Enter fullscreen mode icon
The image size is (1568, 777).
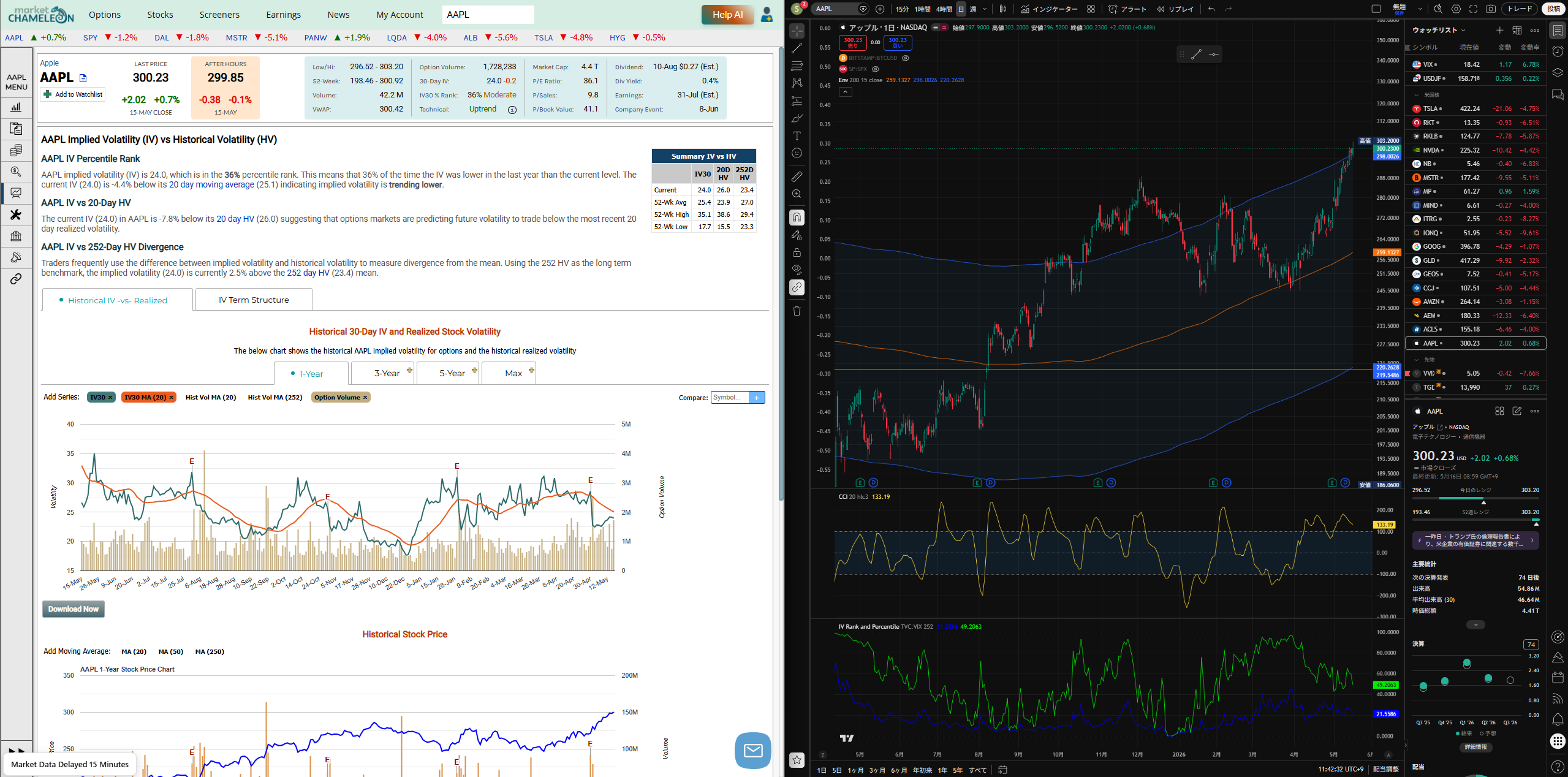coord(1473,9)
